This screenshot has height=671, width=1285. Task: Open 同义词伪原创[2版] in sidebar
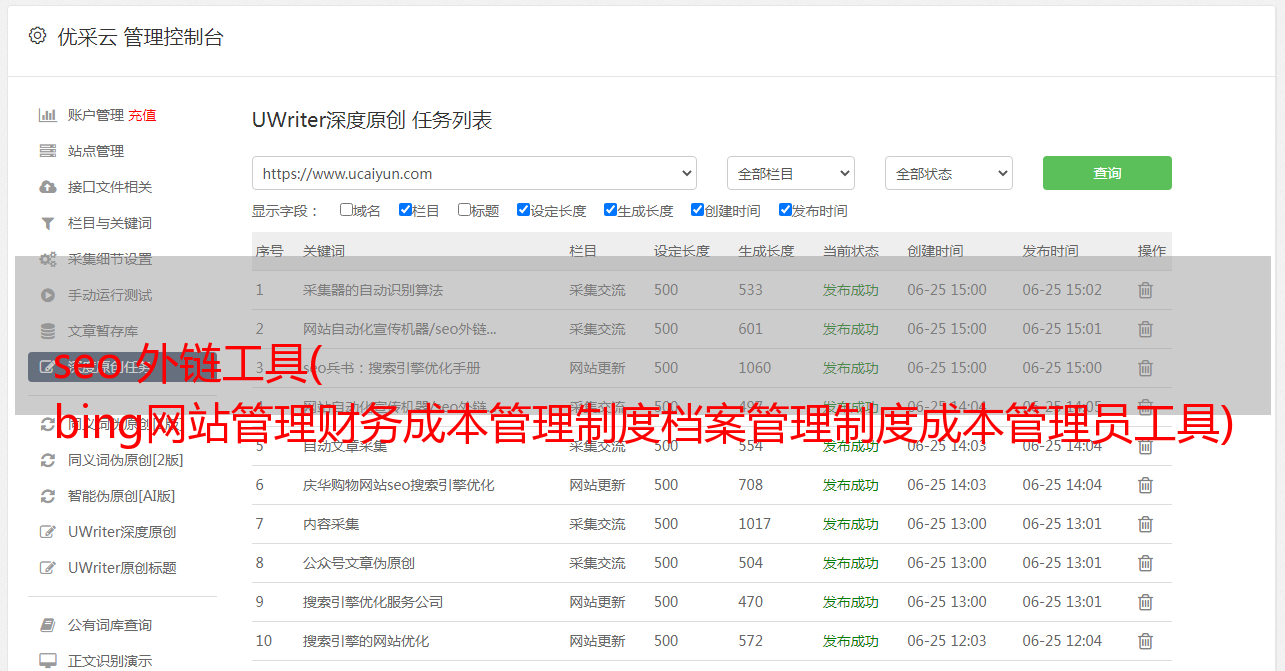(x=126, y=460)
